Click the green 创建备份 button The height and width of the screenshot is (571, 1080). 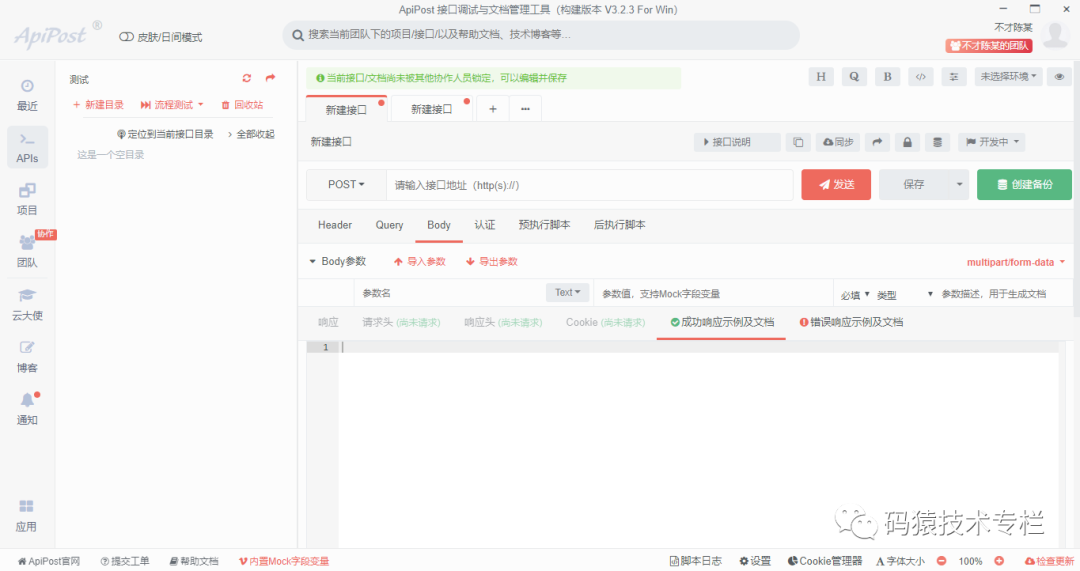pos(1024,185)
